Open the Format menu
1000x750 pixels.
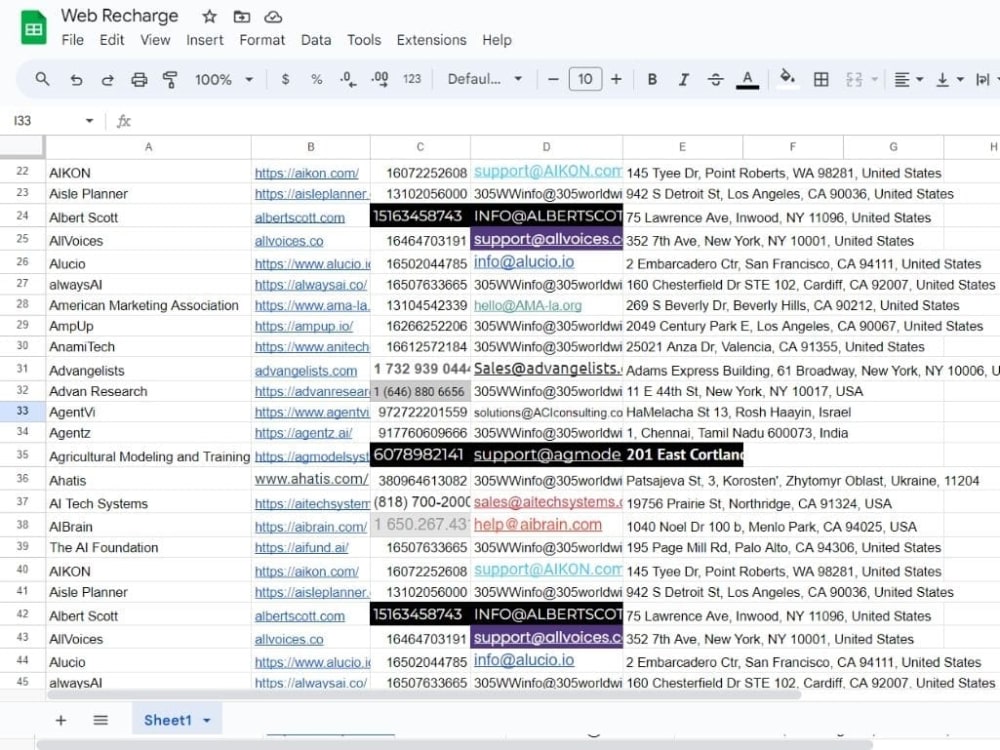tap(262, 40)
